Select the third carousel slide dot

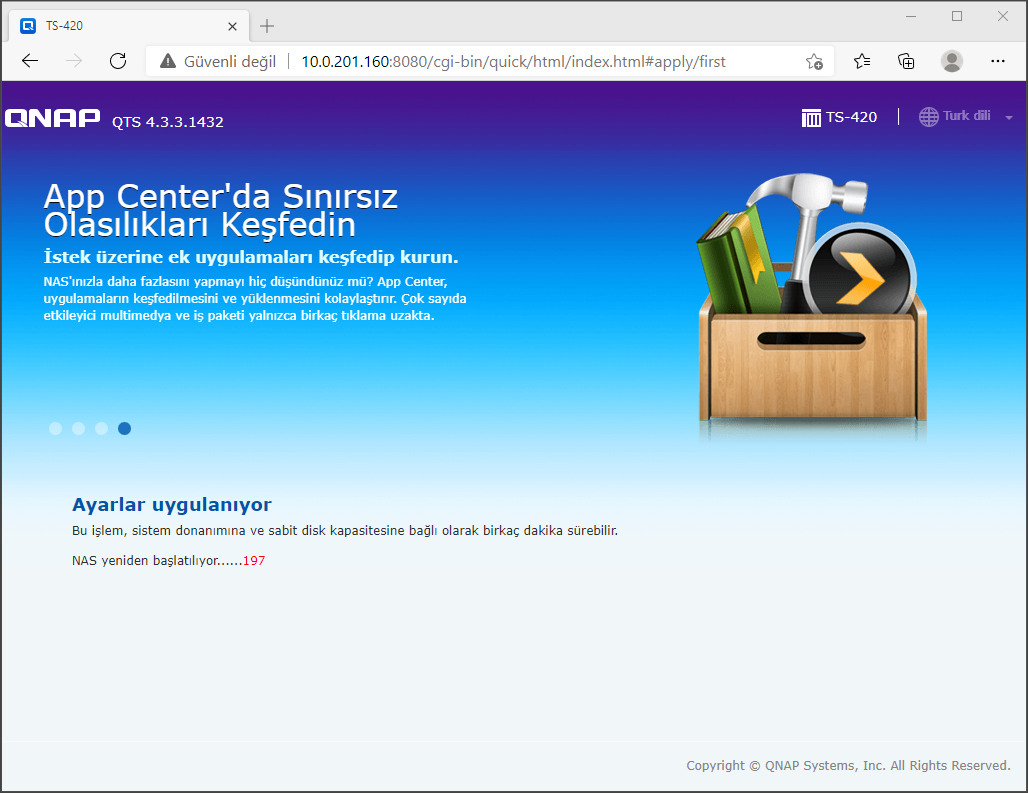pos(101,429)
